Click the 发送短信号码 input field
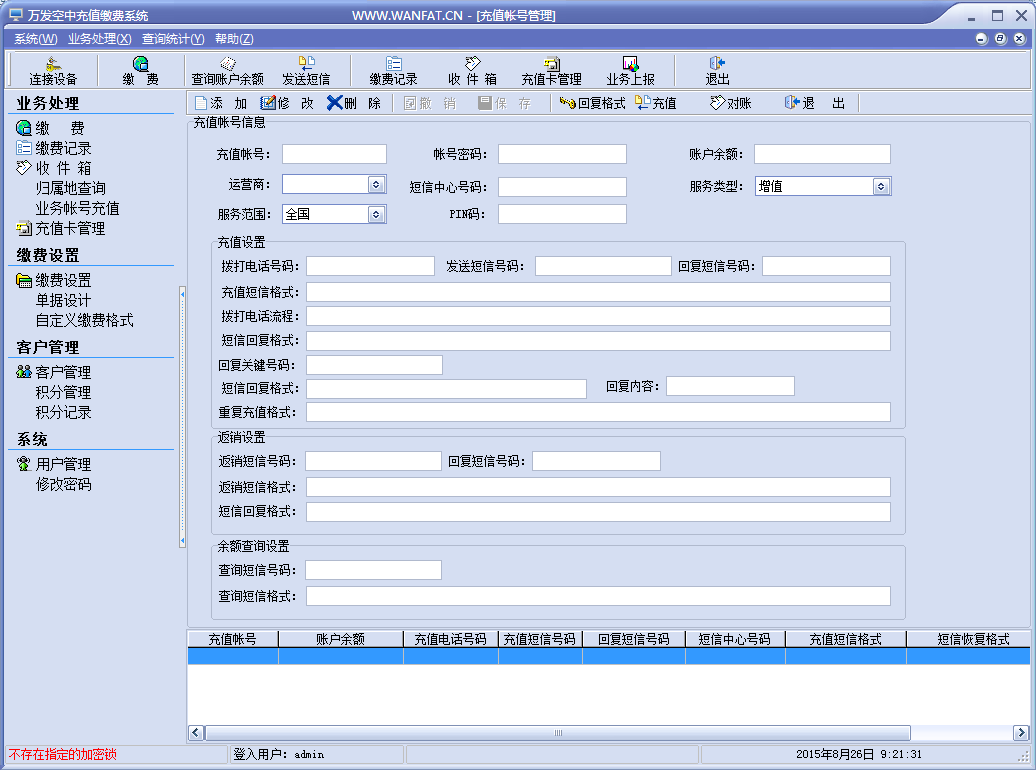The image size is (1036, 770). pyautogui.click(x=603, y=266)
